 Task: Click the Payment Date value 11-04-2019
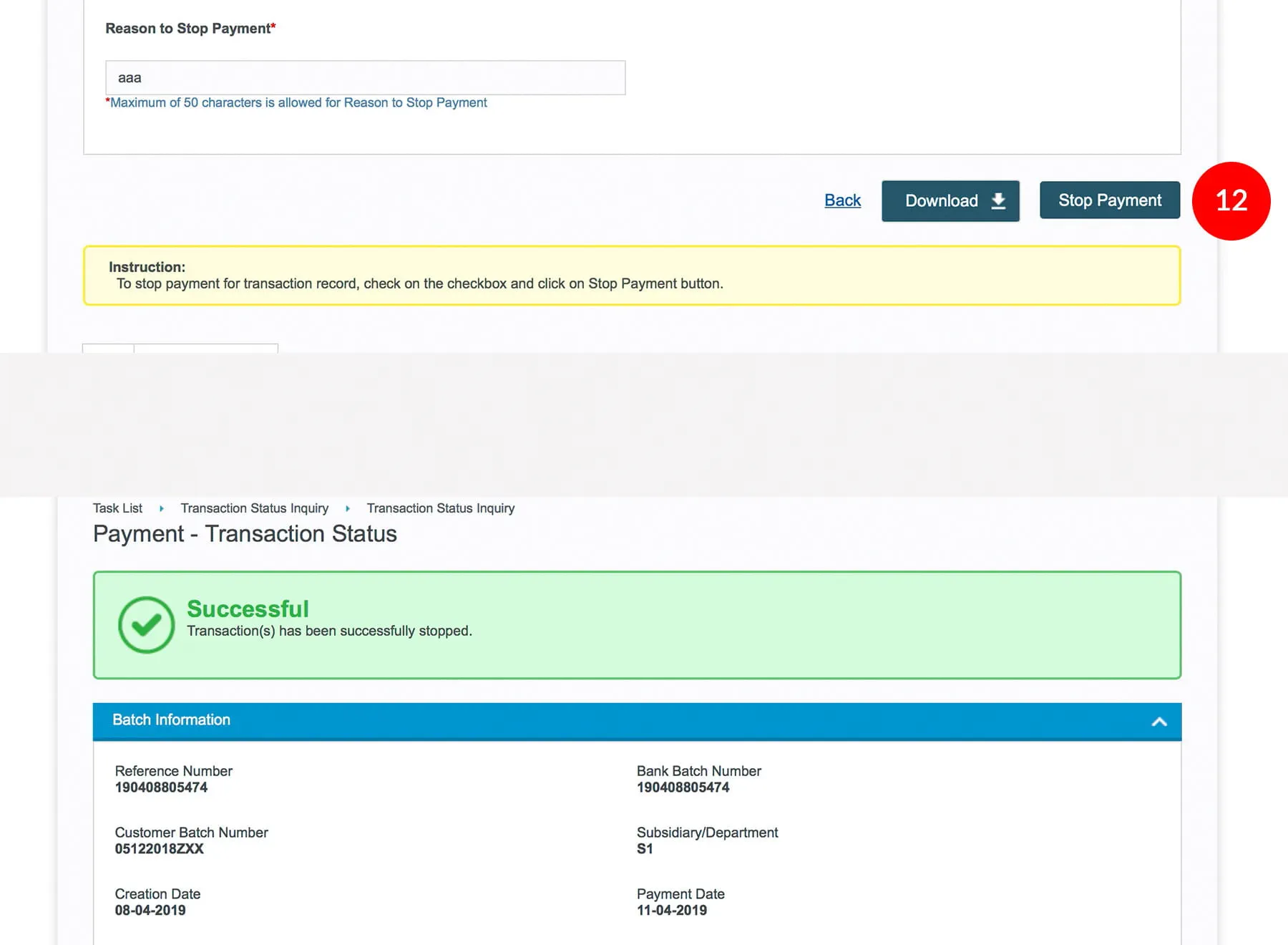[671, 911]
